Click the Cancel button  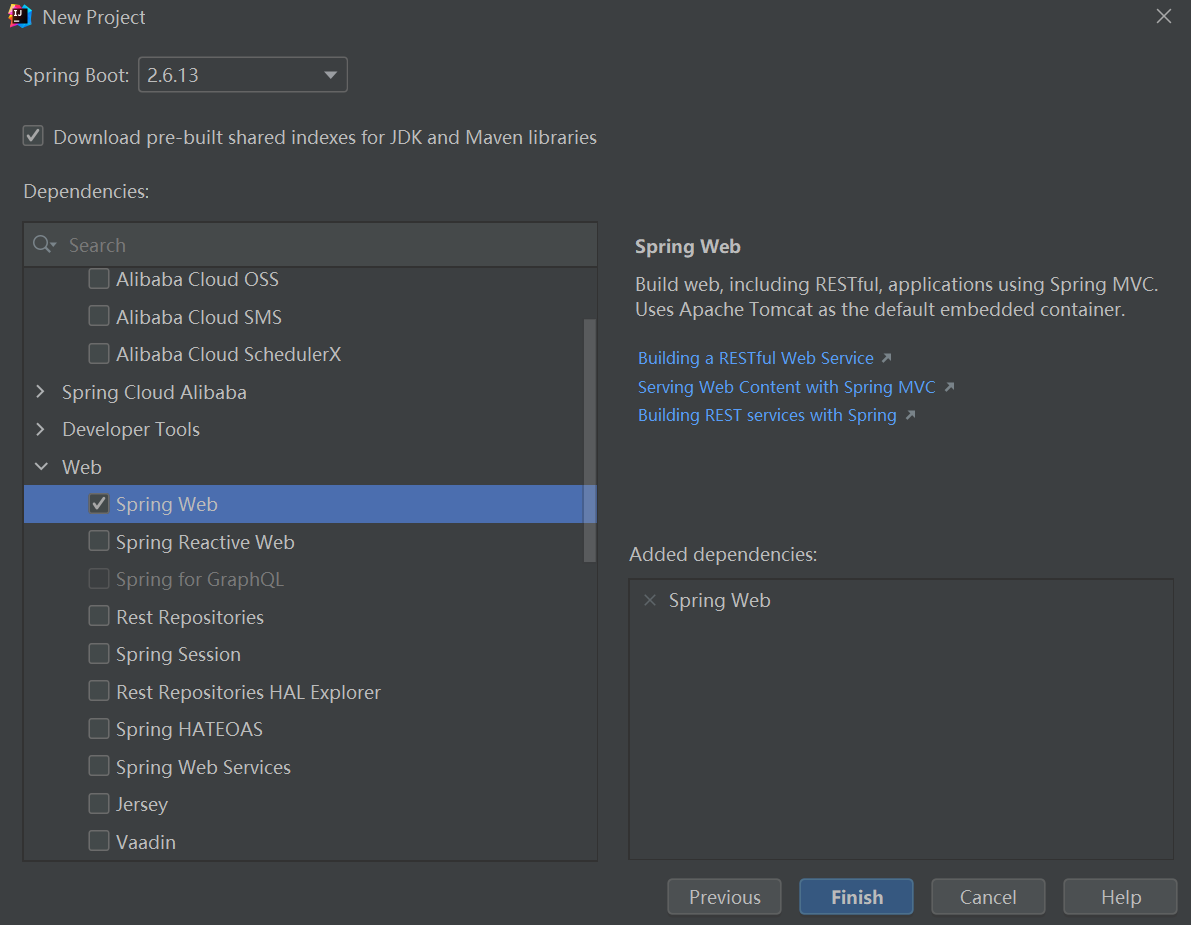(x=988, y=897)
